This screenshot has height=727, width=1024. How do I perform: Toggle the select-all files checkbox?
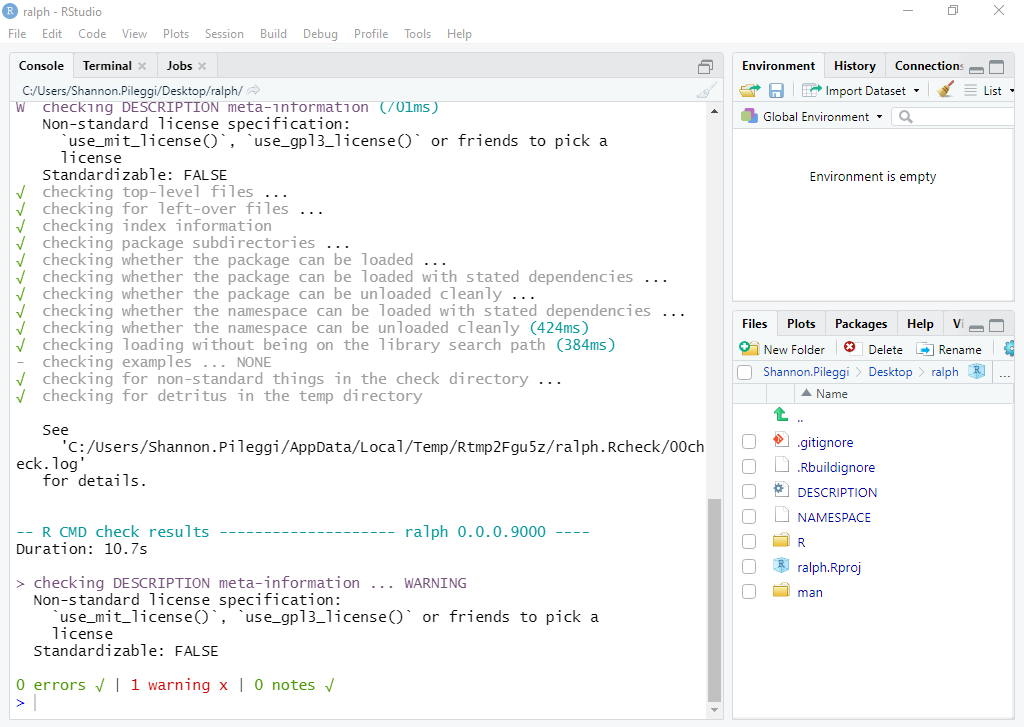[x=744, y=372]
